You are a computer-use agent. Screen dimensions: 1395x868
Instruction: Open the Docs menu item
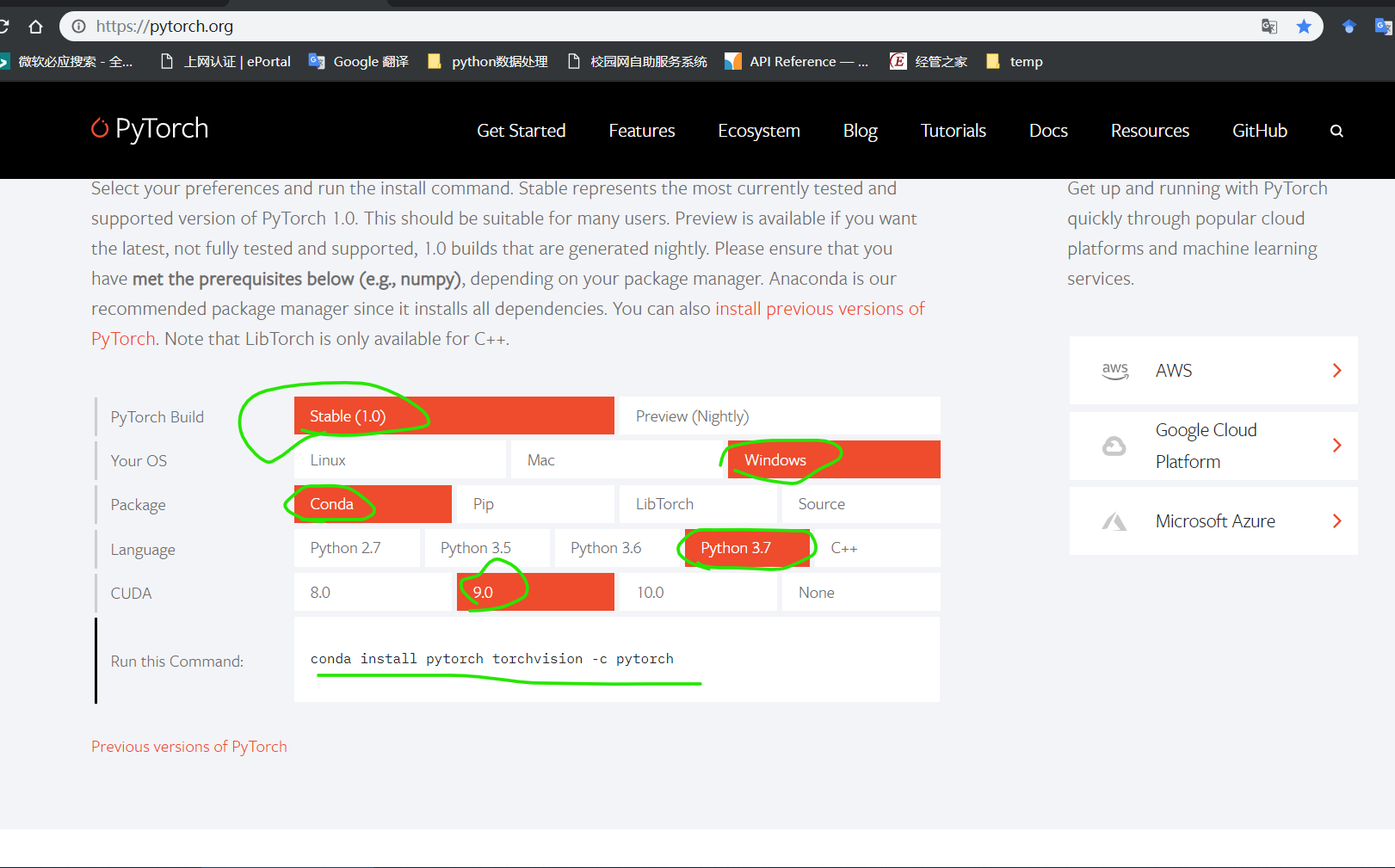(x=1048, y=131)
